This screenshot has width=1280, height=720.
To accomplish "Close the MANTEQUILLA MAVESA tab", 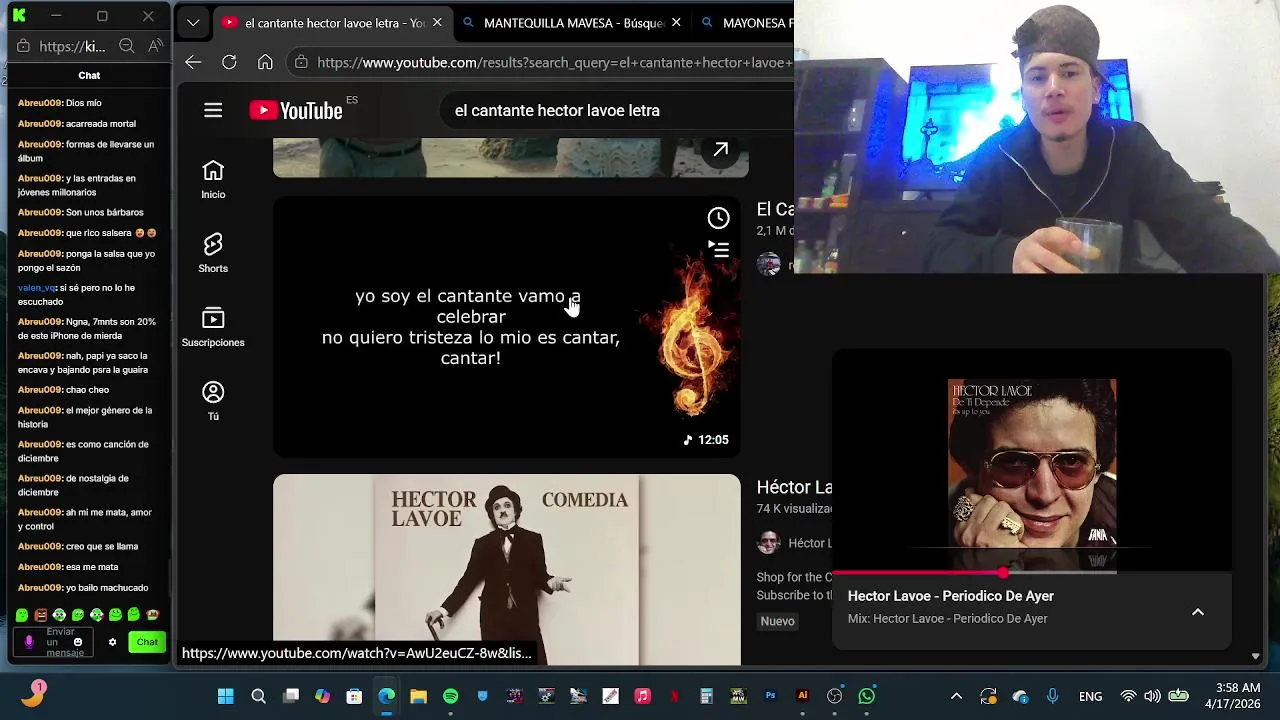I will point(676,22).
